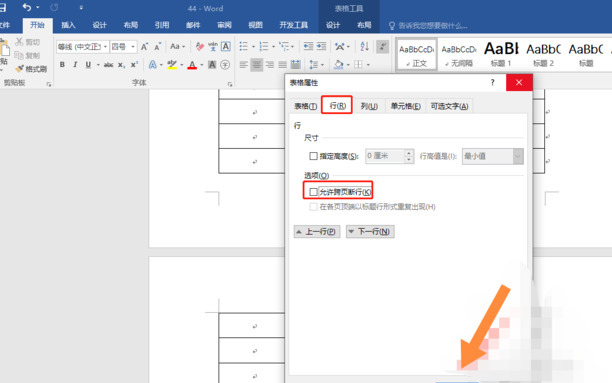Click increase indent icon

click(322, 47)
